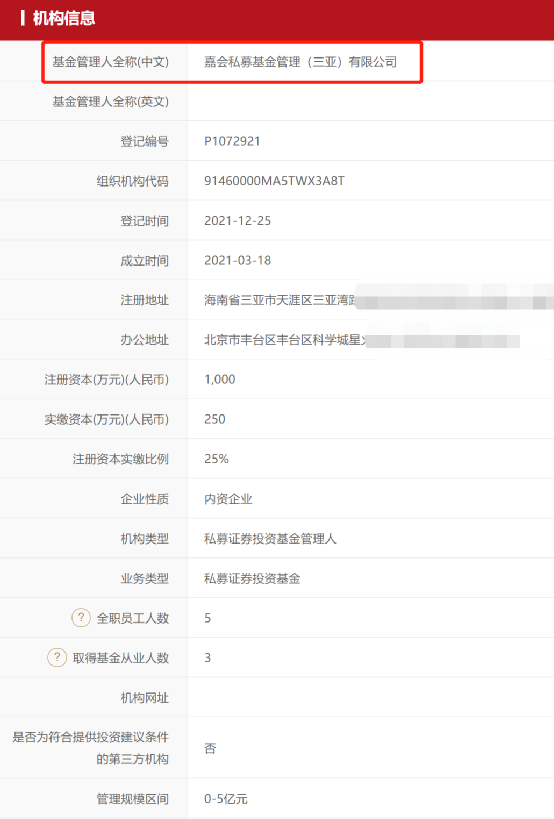Image resolution: width=554 pixels, height=819 pixels.
Task: Click the 登记时间 label
Action: (x=145, y=221)
